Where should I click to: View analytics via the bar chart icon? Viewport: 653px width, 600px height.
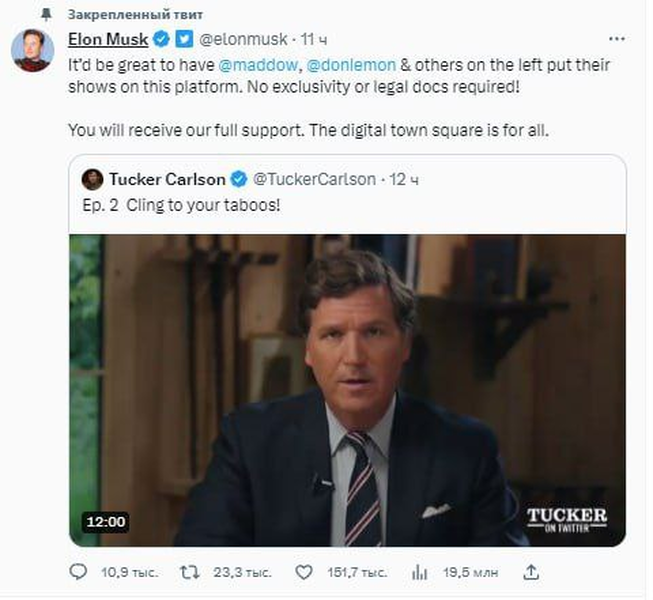419,573
